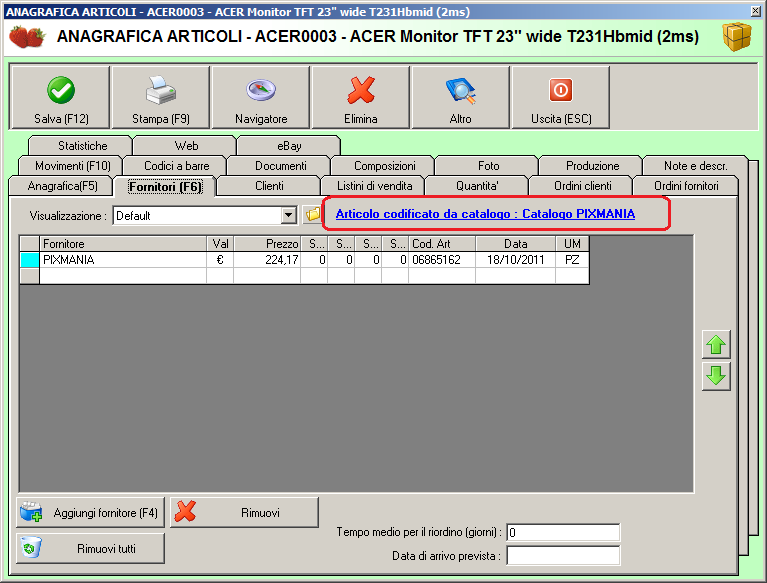Select the cyan row marker of PIXMANIA row

pyautogui.click(x=30, y=260)
